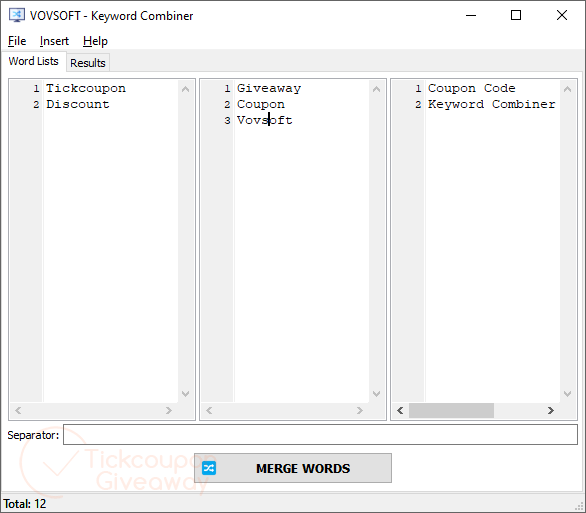Screen dimensions: 586x513
Task: Click the 'Vovsoft' line in second list
Action: 265,120
